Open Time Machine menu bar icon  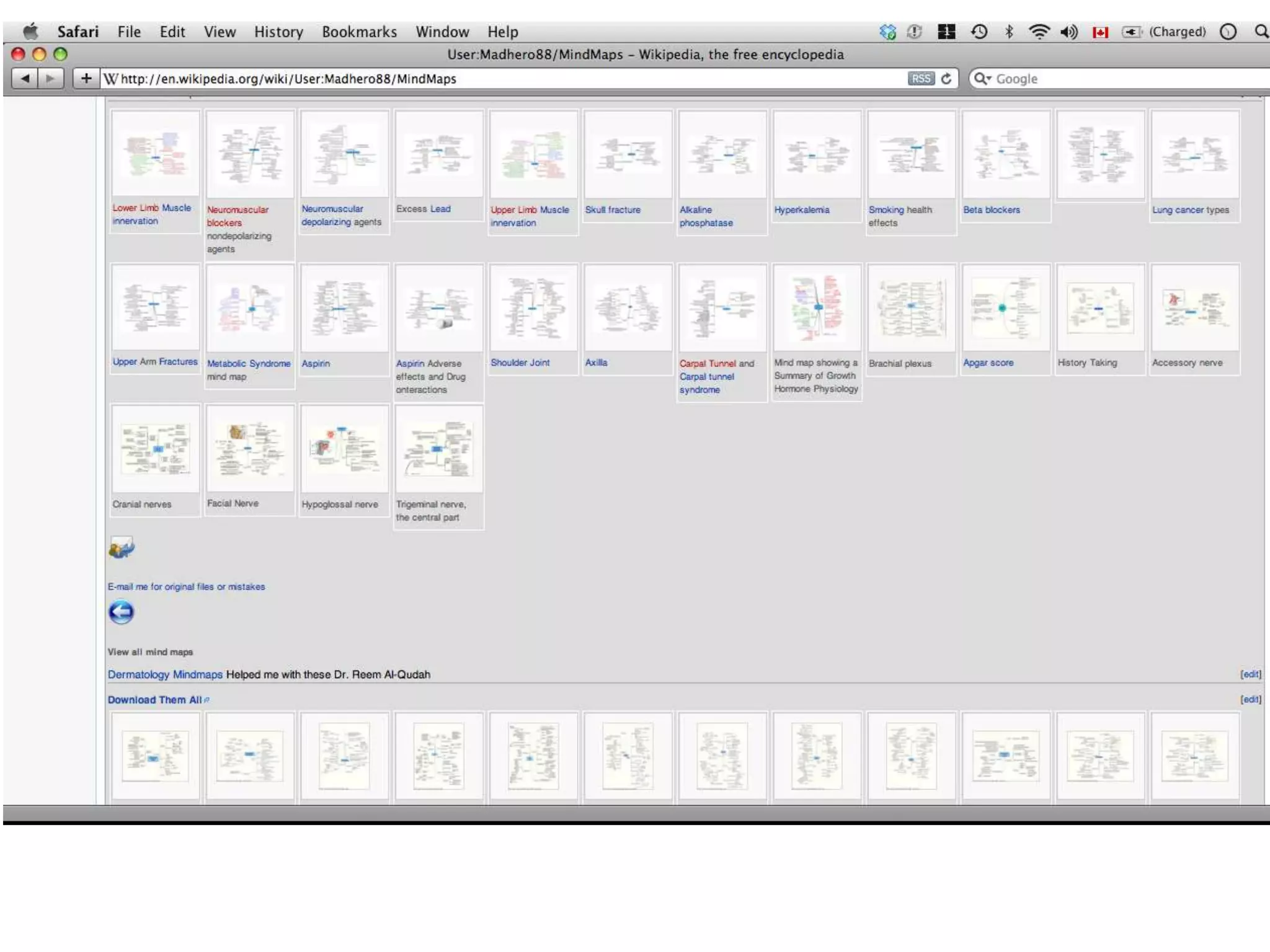(x=979, y=32)
